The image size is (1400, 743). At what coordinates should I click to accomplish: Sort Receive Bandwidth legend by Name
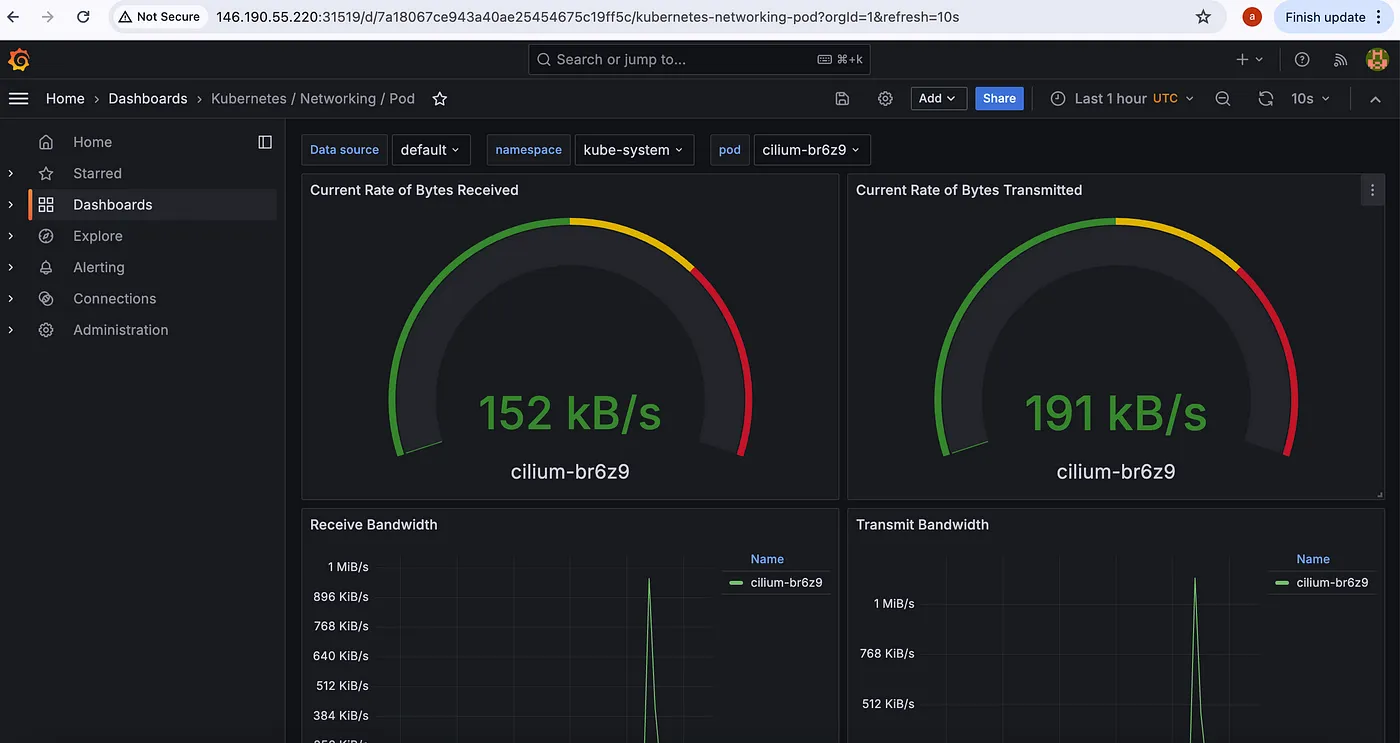[767, 559]
